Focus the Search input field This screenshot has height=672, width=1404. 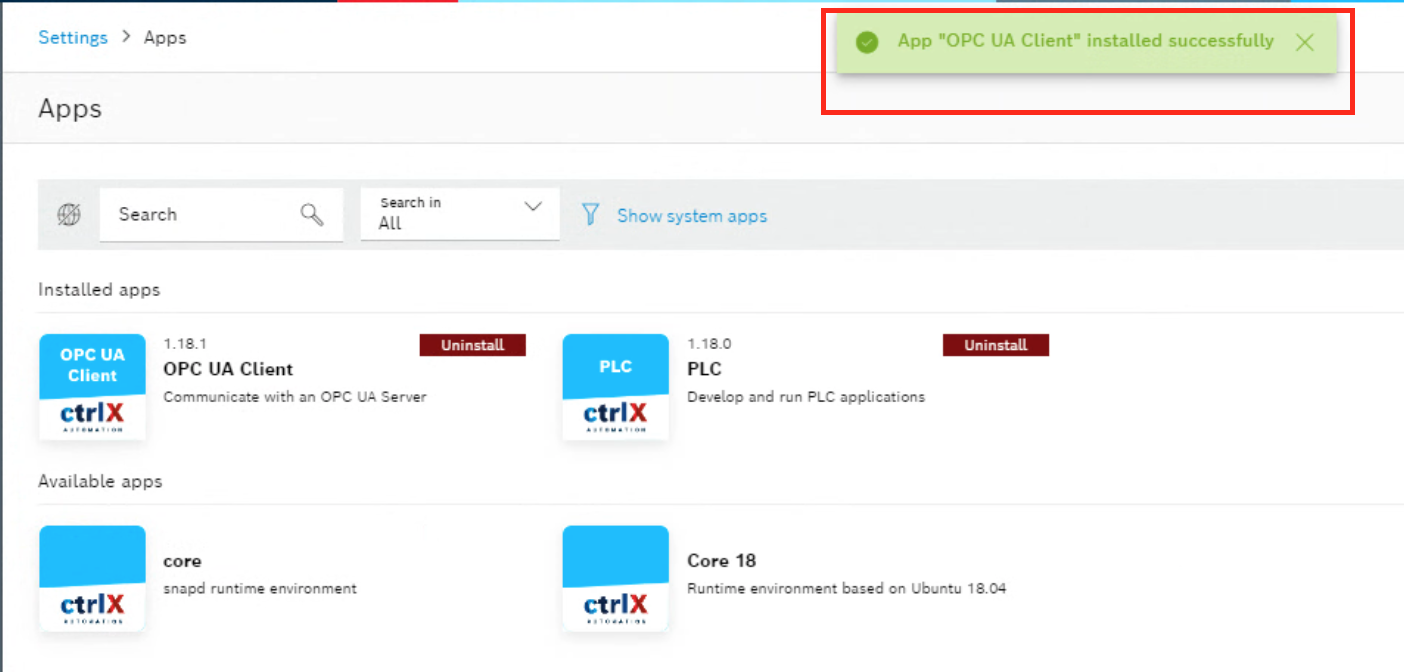(x=221, y=214)
